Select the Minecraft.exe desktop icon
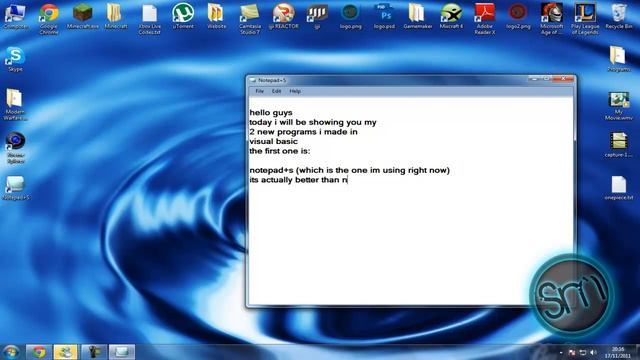The image size is (640, 360). point(82,16)
